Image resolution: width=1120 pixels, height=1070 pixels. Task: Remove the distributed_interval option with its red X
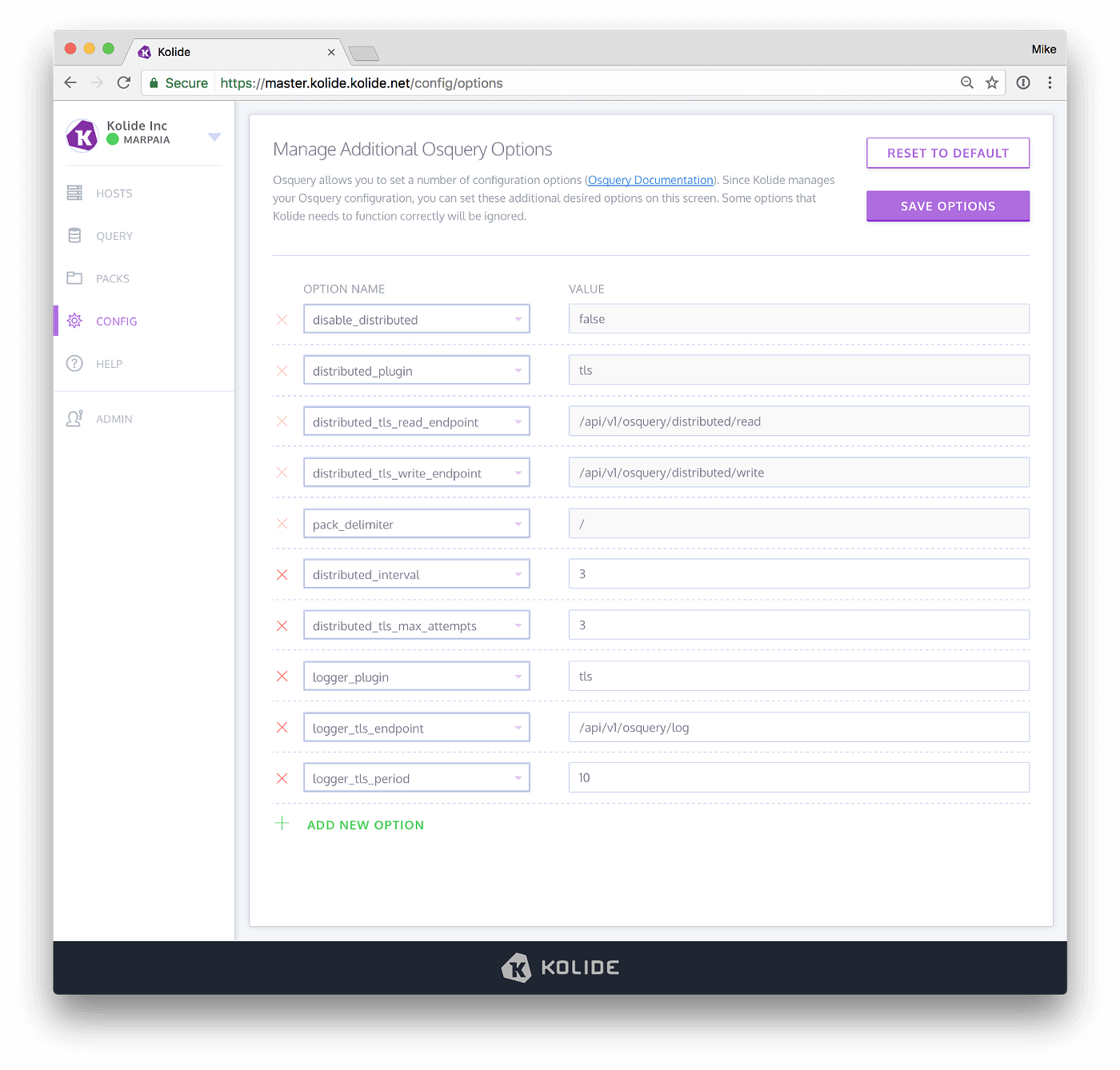[282, 574]
